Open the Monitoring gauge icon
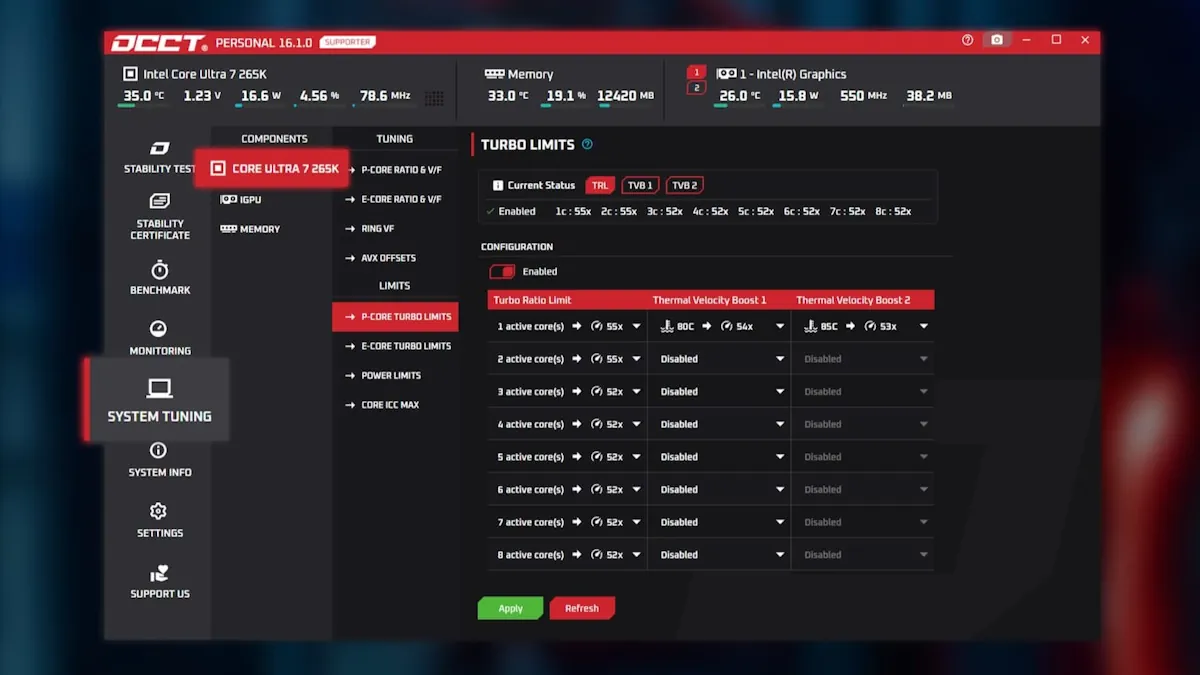Screen dimensions: 1200x675 (158, 330)
